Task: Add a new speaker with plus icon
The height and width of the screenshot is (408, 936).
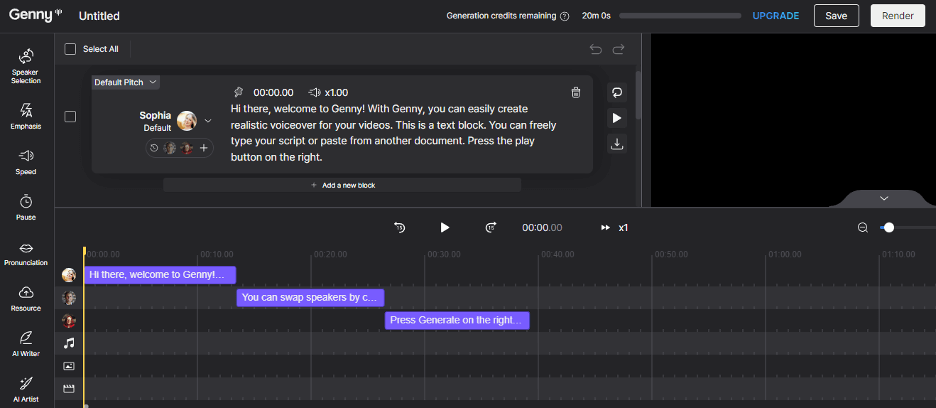Action: (x=204, y=148)
